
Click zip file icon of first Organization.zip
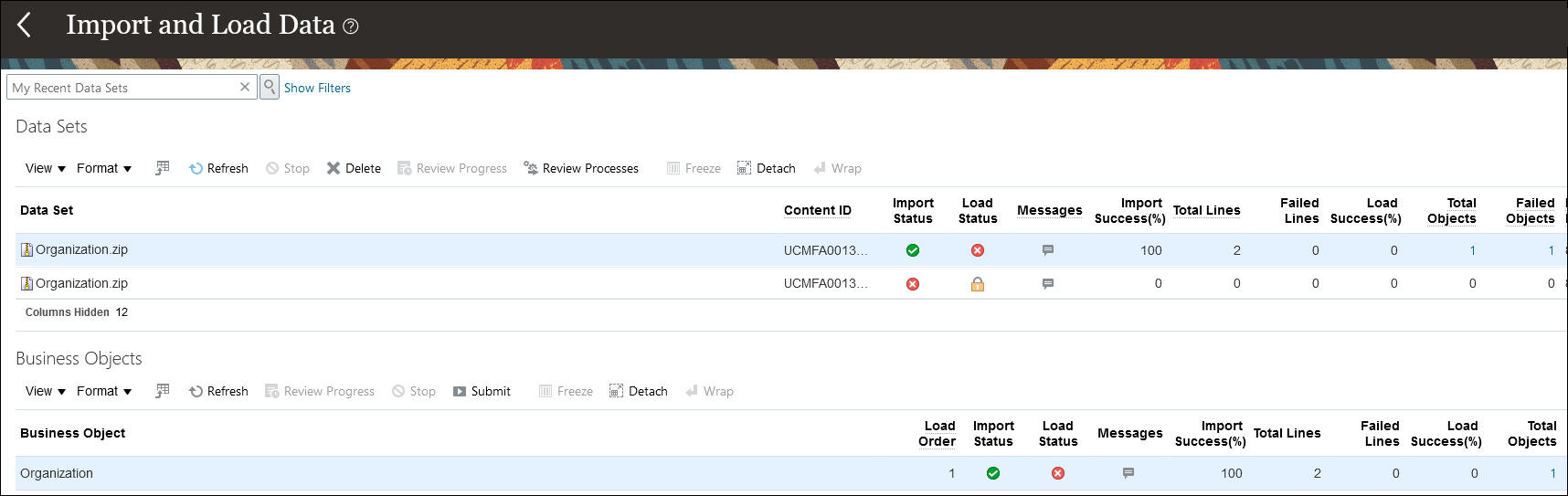(x=26, y=249)
